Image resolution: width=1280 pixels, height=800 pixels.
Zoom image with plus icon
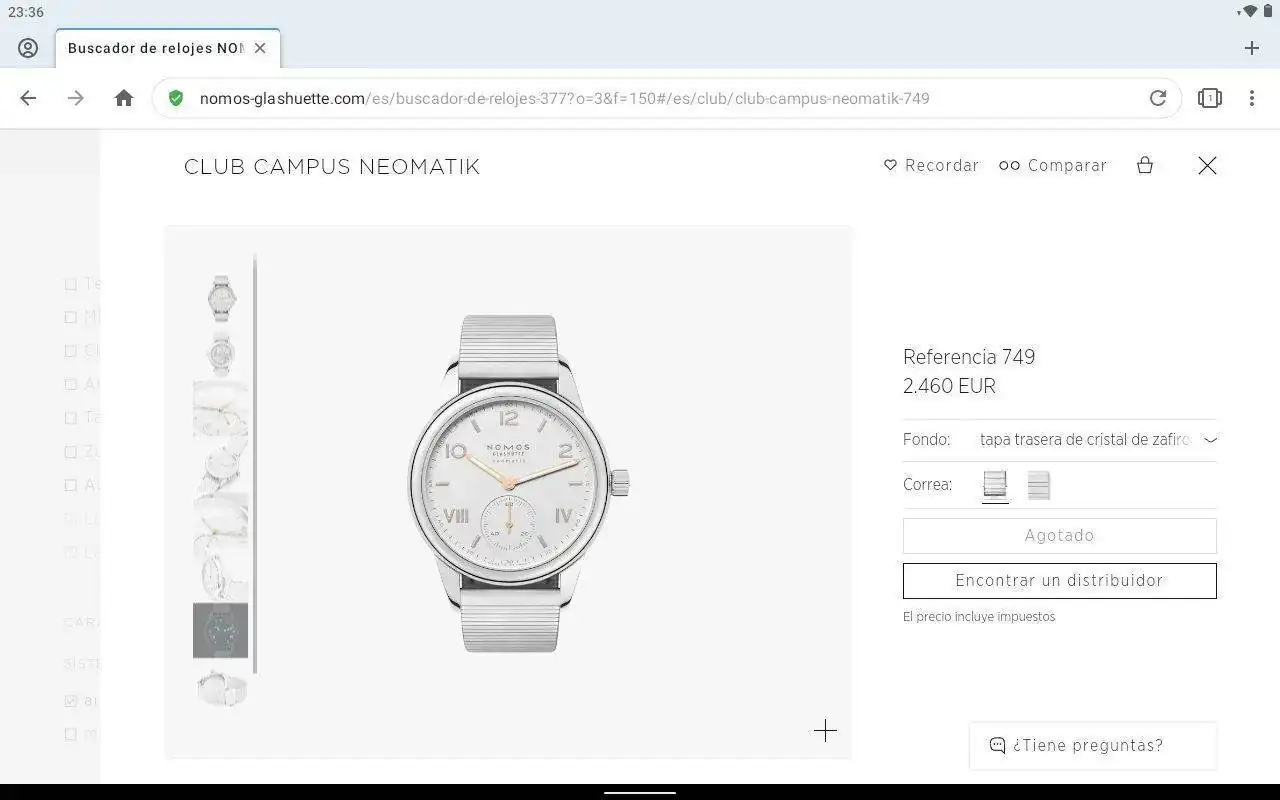pyautogui.click(x=824, y=731)
